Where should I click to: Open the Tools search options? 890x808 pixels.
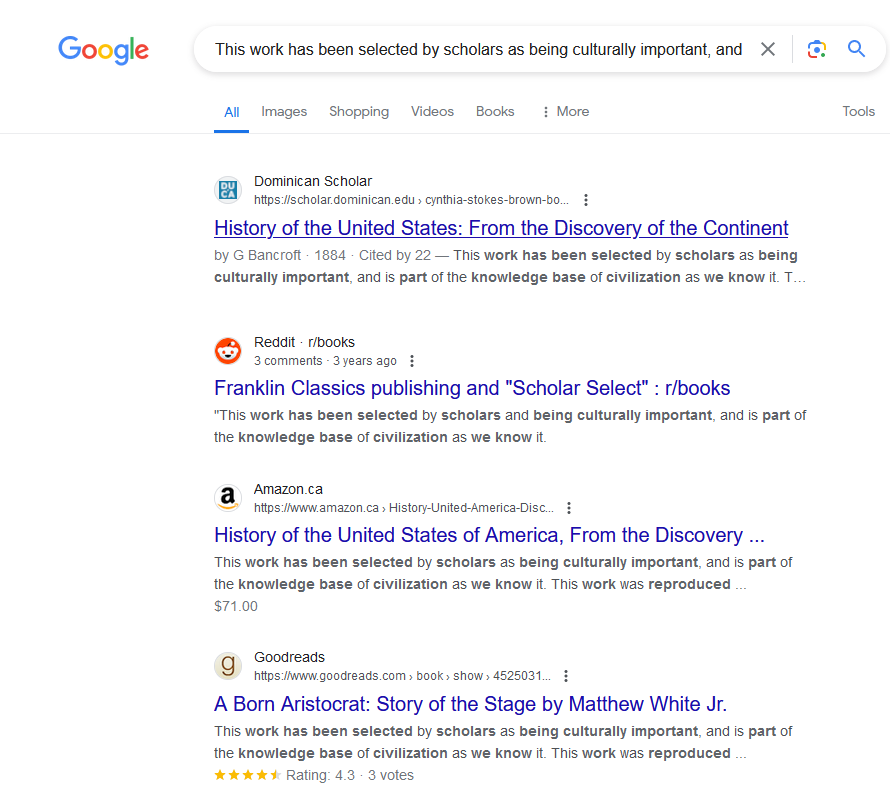[858, 112]
